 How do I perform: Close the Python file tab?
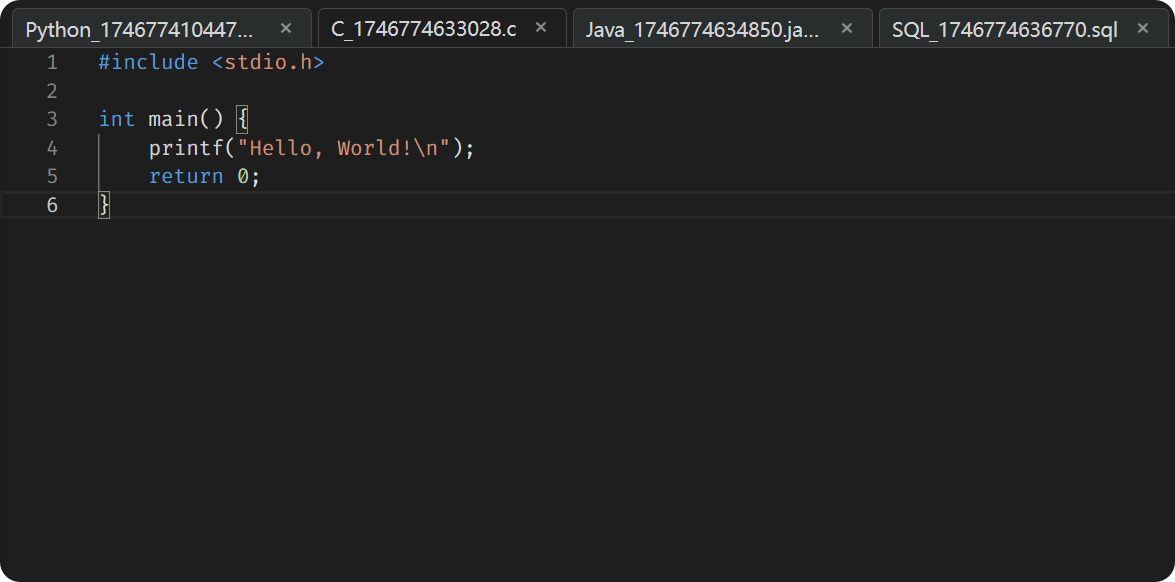point(286,28)
